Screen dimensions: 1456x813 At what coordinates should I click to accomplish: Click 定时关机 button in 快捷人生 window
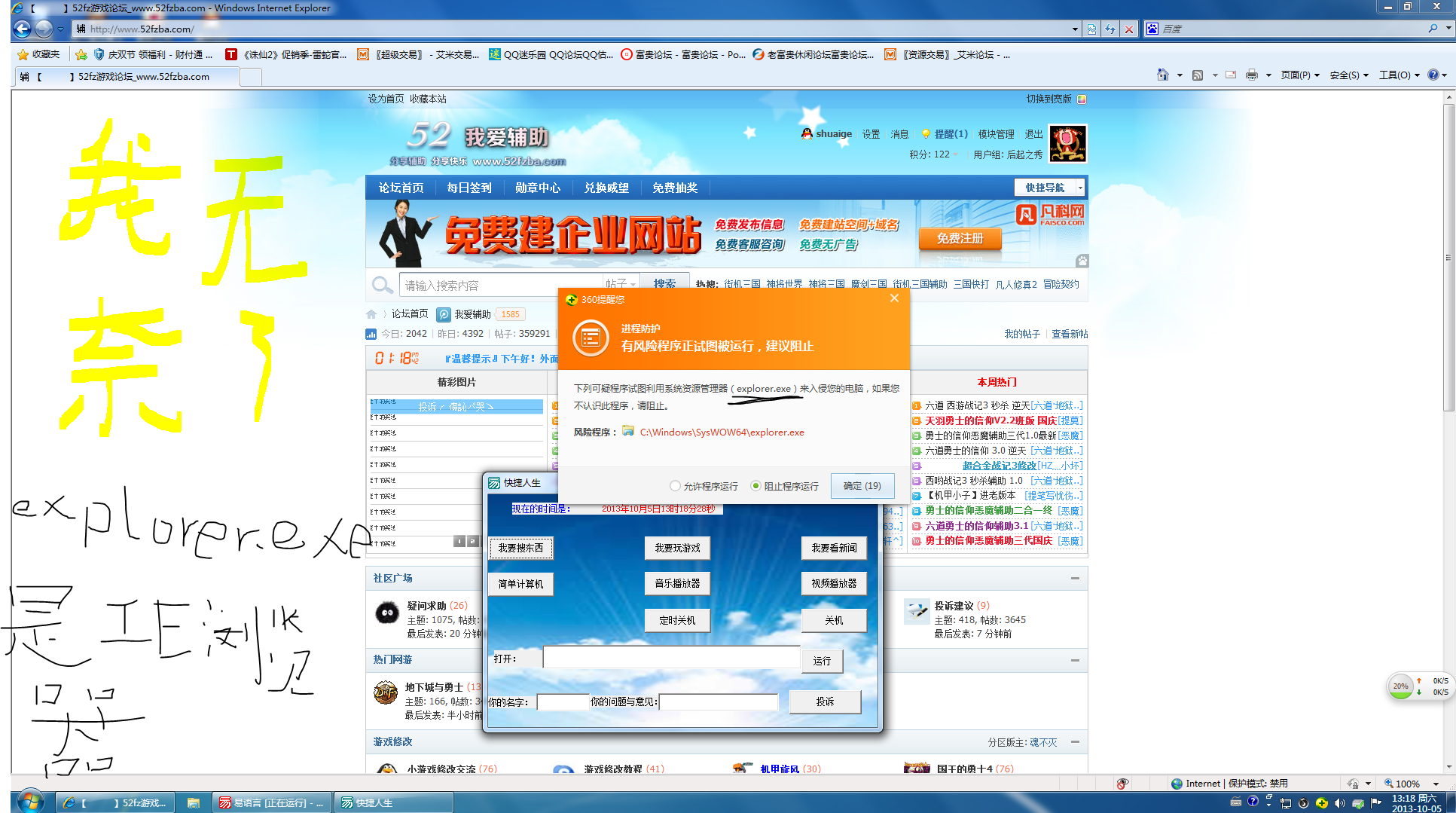677,620
